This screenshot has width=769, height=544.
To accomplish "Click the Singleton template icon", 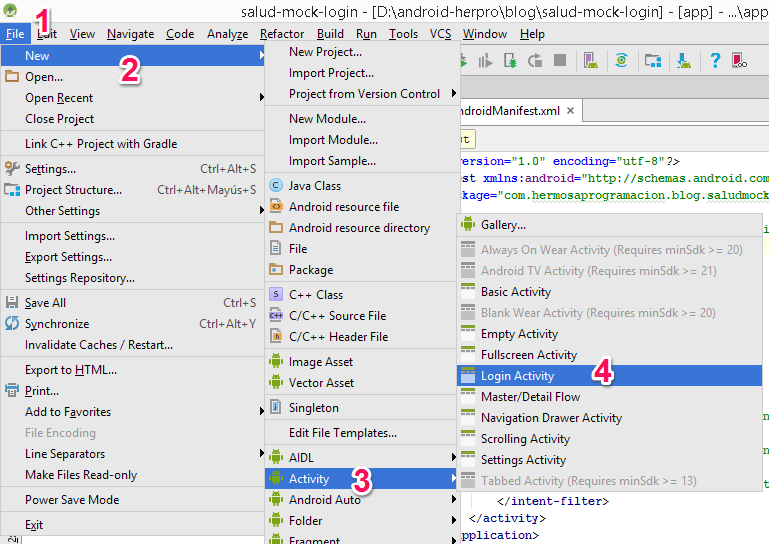I will [x=276, y=407].
